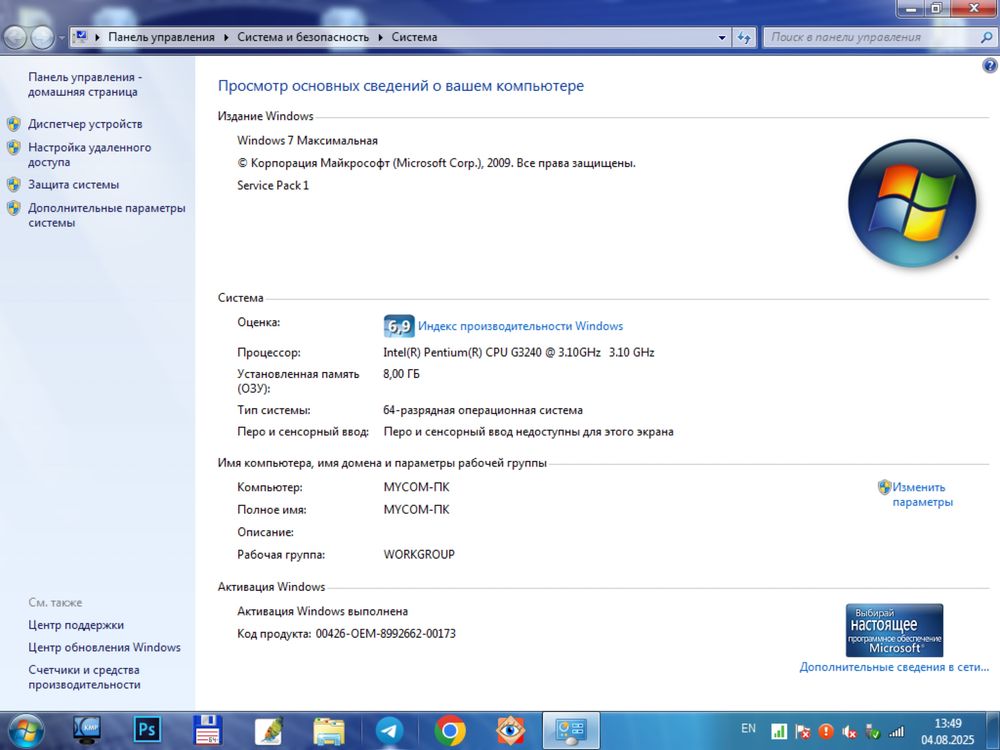Viewport: 1000px width, 750px height.
Task: Click the refresh button next to address bar
Action: 744,38
